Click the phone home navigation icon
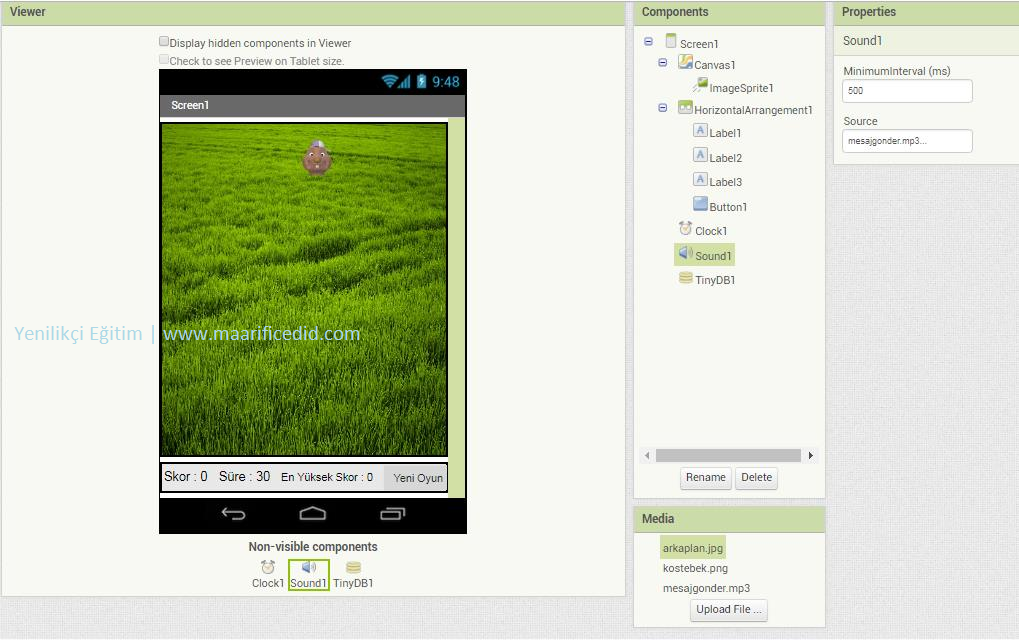Viewport: 1019px width, 640px height. point(313,514)
